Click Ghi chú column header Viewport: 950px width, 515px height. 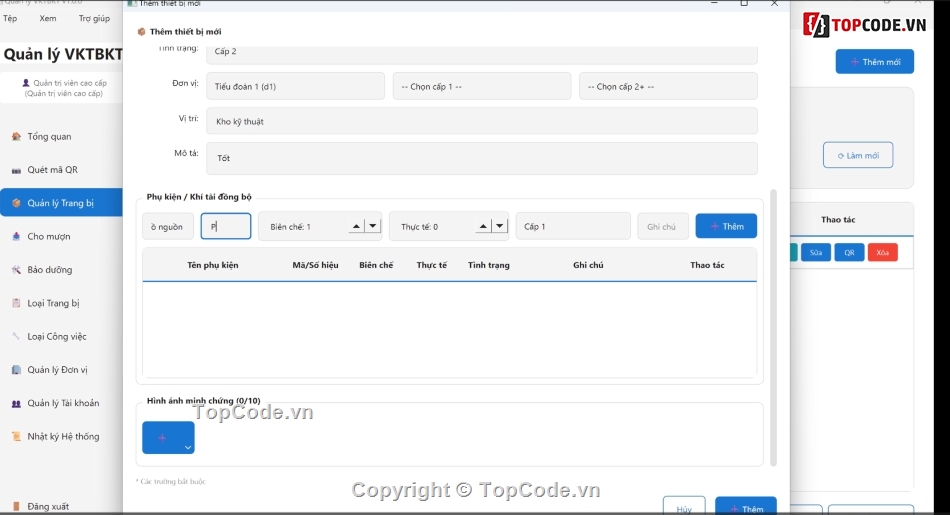[588, 265]
